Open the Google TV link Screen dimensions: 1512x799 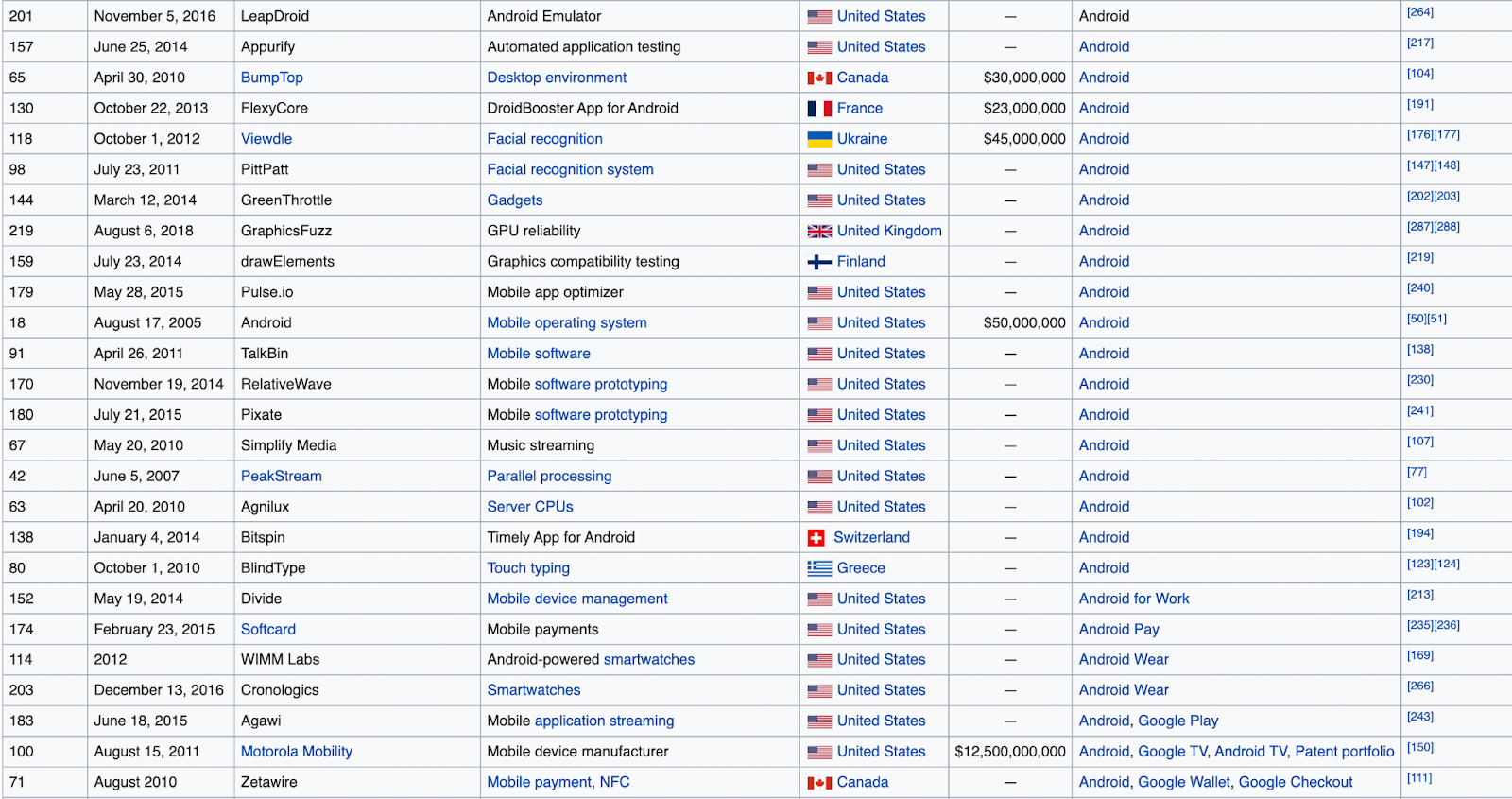click(x=1173, y=752)
